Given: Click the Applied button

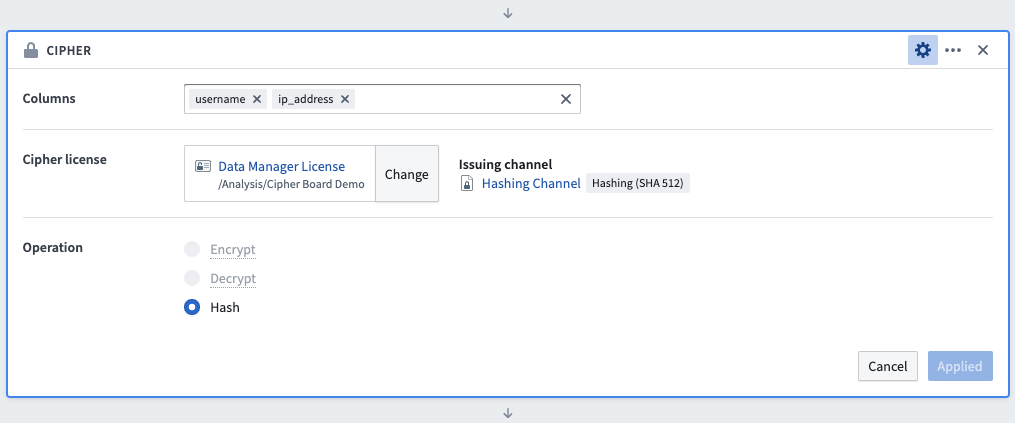Looking at the screenshot, I should point(959,366).
